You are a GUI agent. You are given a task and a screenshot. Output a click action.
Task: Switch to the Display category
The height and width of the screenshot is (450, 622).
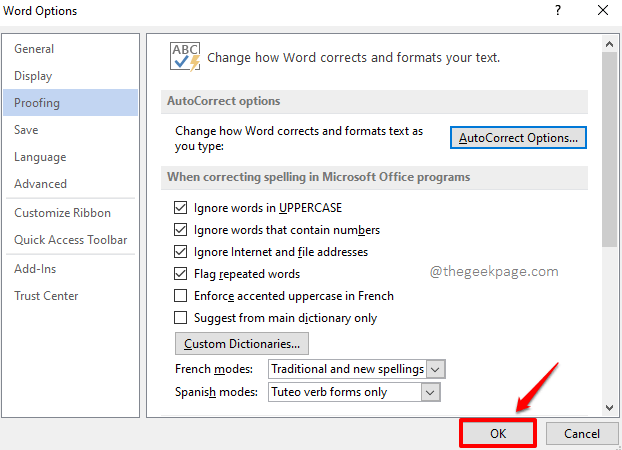point(33,76)
